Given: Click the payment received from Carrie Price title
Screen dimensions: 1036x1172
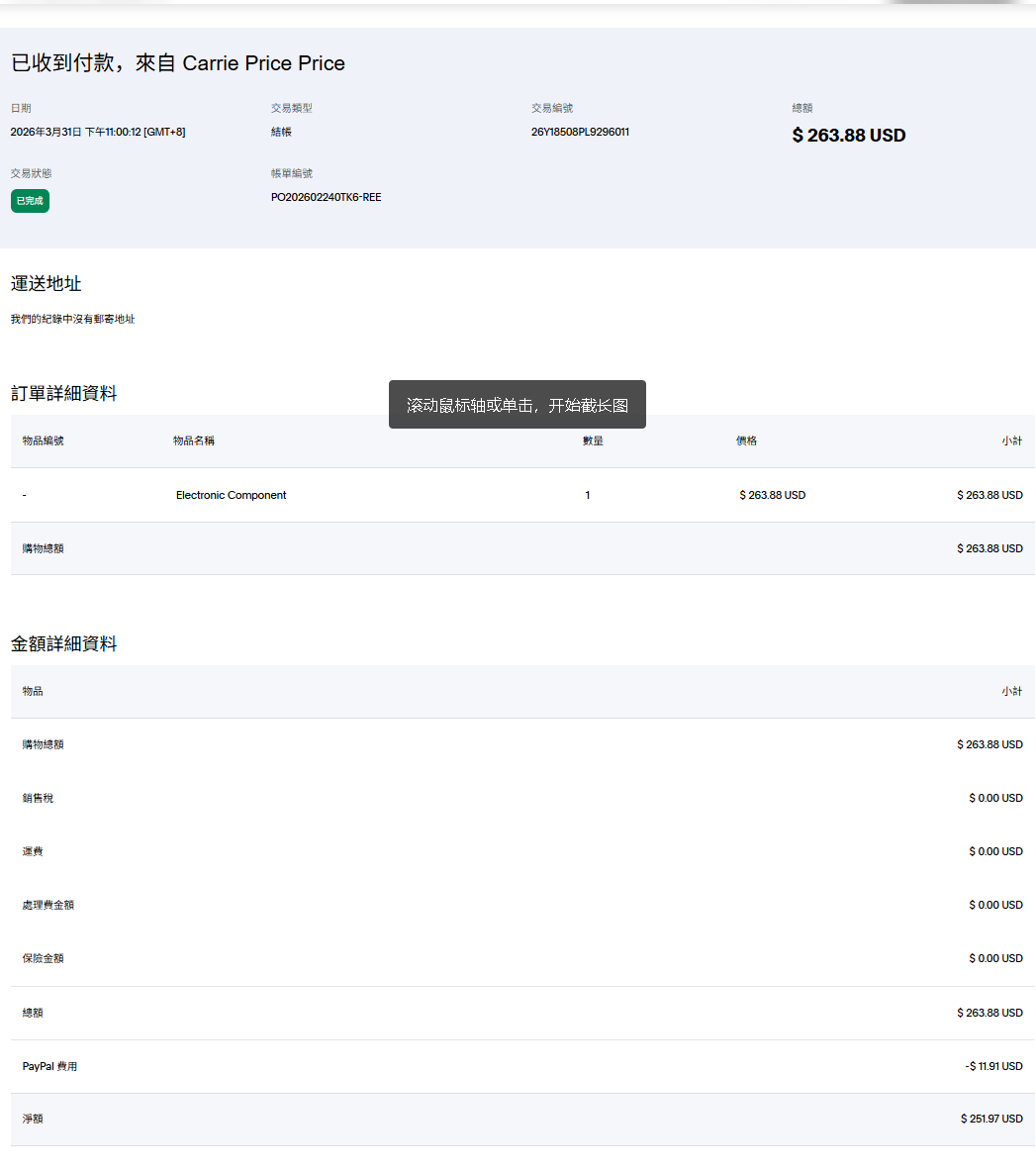Looking at the screenshot, I should pos(178,63).
